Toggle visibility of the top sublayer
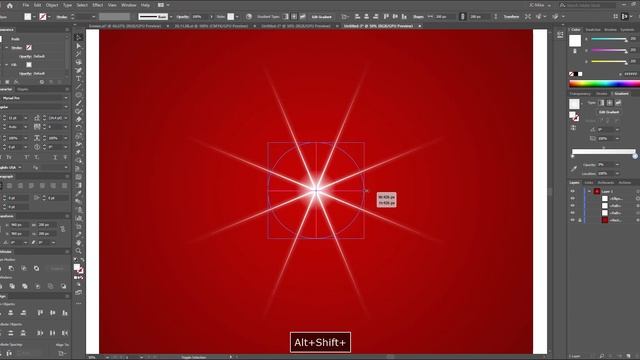640x360 pixels. [573, 199]
